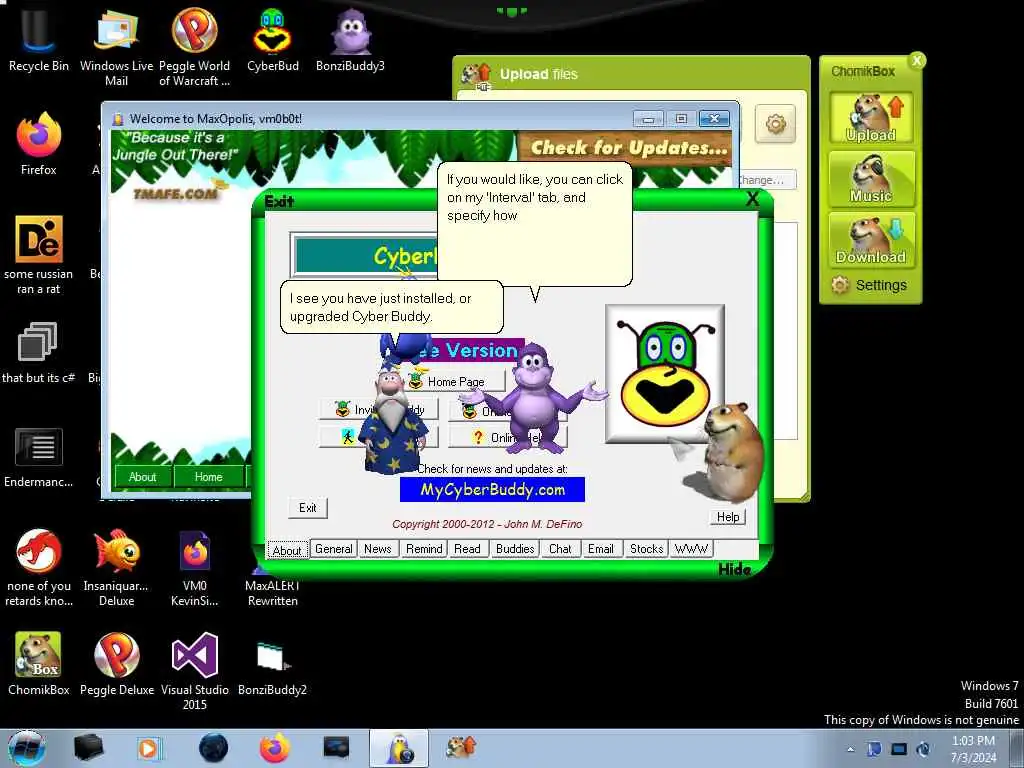
Task: Switch to the News tab
Action: click(377, 549)
